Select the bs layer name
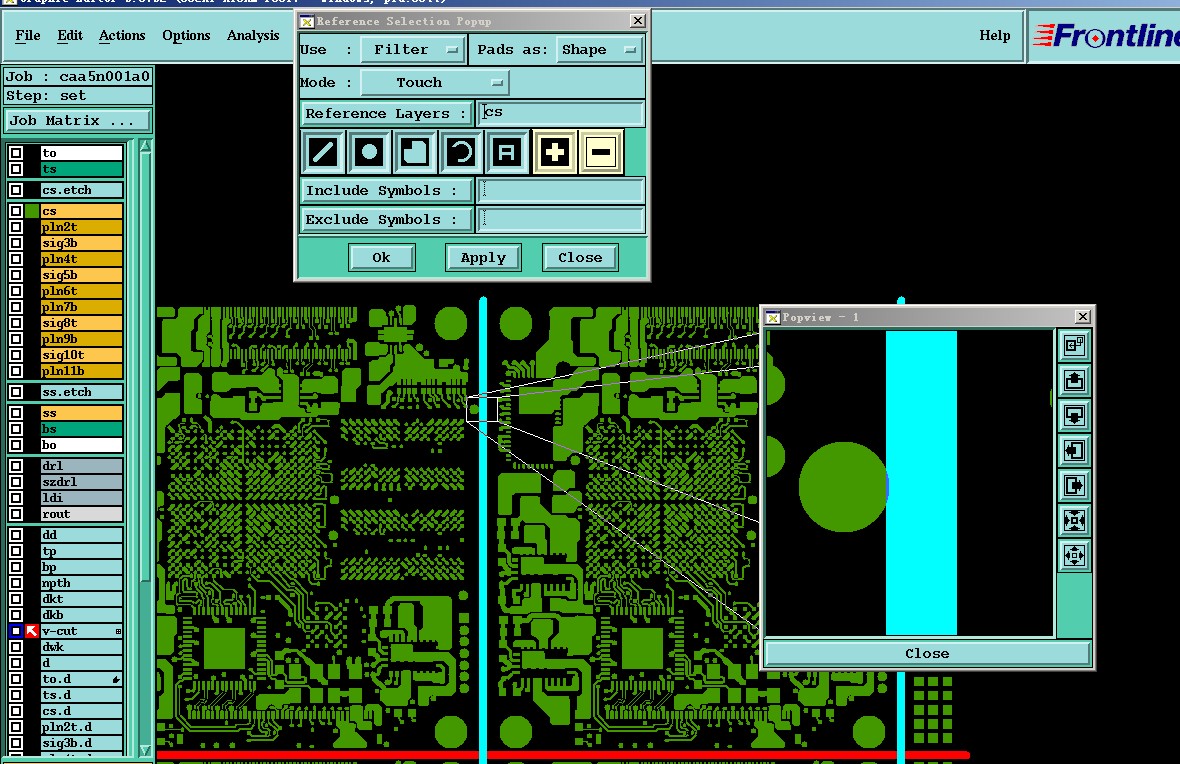The height and width of the screenshot is (764, 1180). pos(81,429)
